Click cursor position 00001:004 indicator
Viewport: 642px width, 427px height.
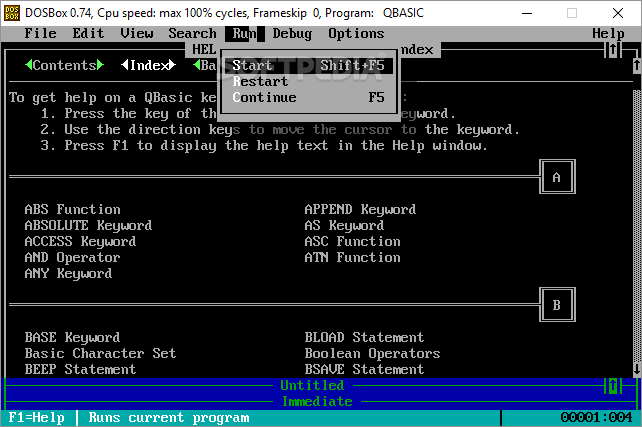coord(597,418)
